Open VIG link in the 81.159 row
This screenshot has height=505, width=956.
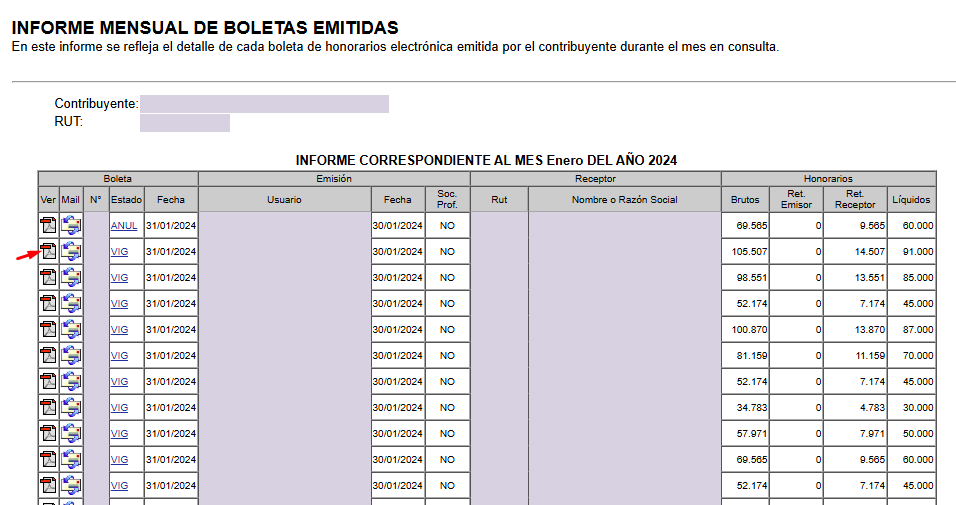tap(120, 356)
